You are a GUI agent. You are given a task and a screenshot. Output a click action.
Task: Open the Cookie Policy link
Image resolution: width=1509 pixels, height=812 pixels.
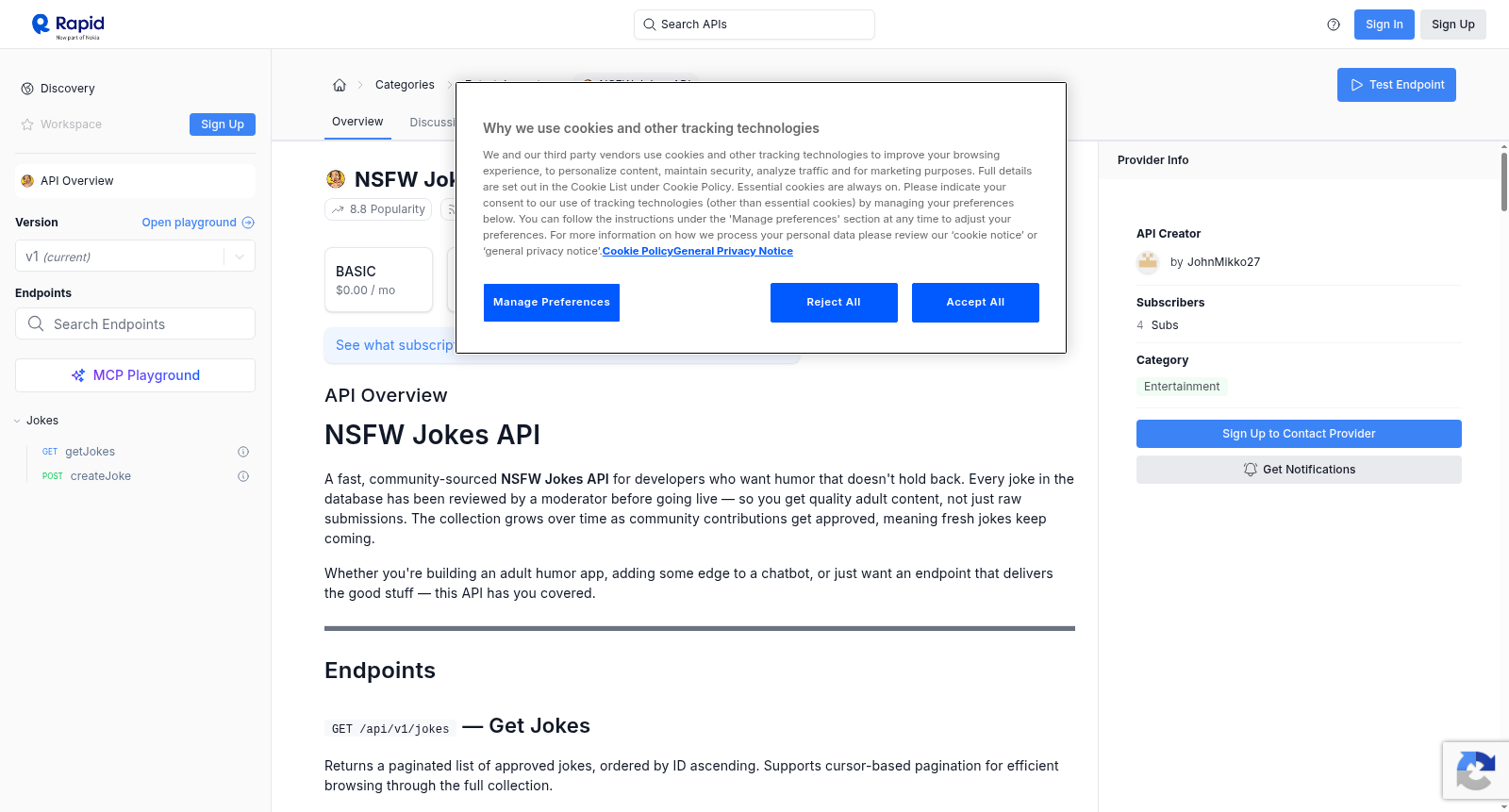[x=638, y=251]
